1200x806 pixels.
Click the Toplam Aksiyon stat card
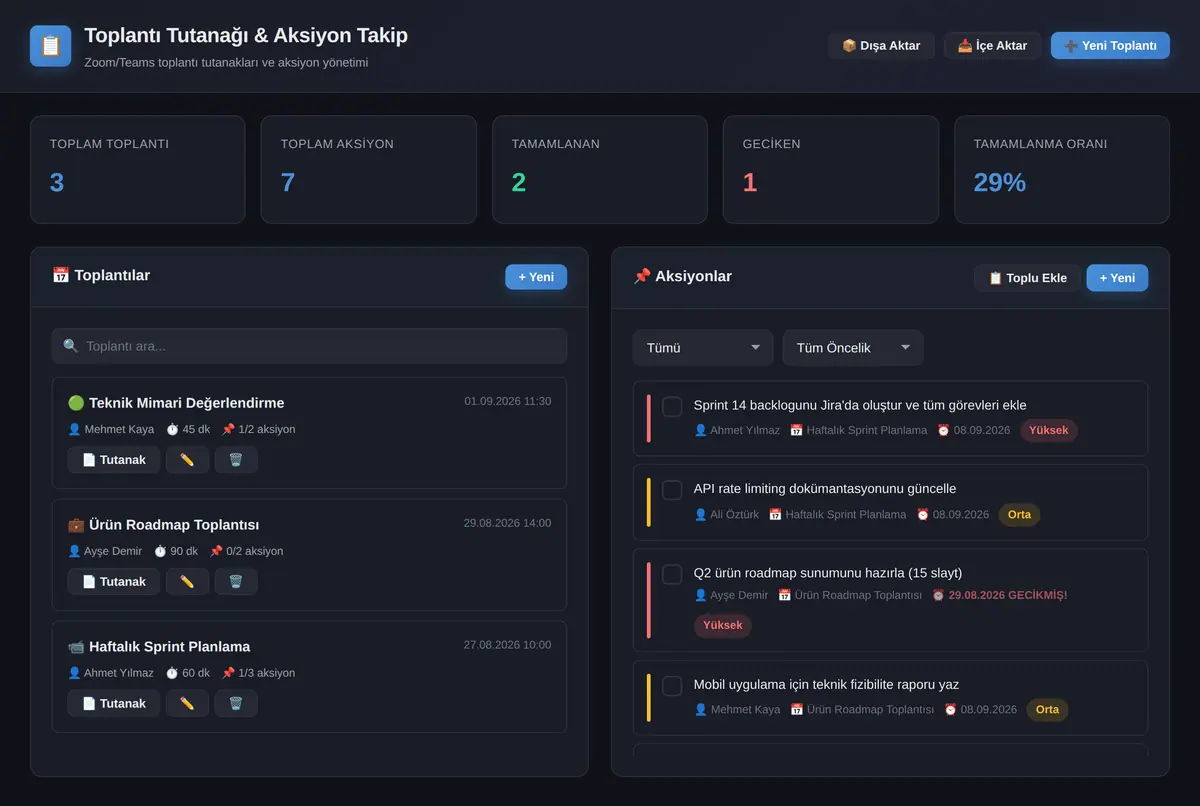(368, 170)
